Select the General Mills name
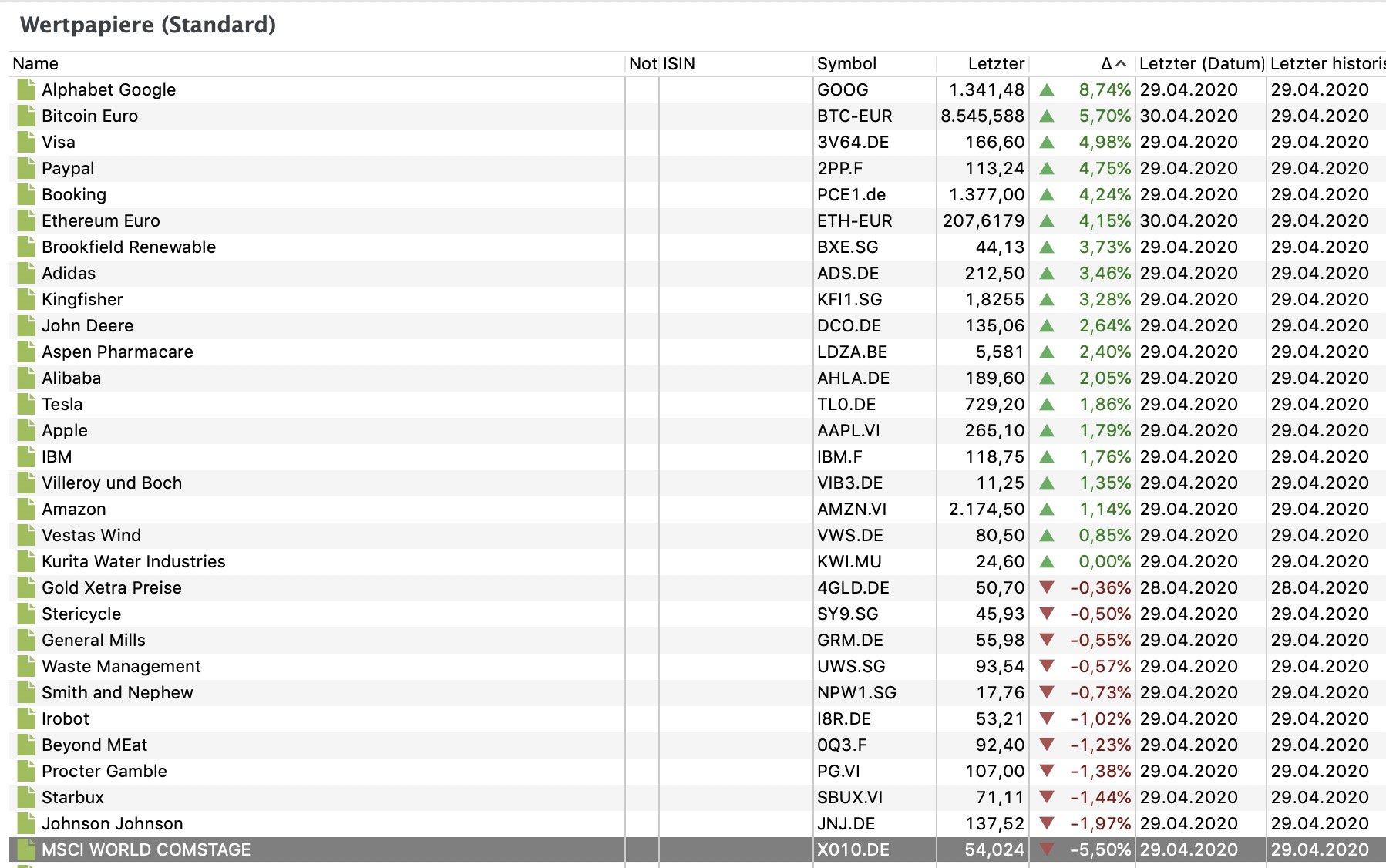Image resolution: width=1386 pixels, height=868 pixels. pos(93,640)
